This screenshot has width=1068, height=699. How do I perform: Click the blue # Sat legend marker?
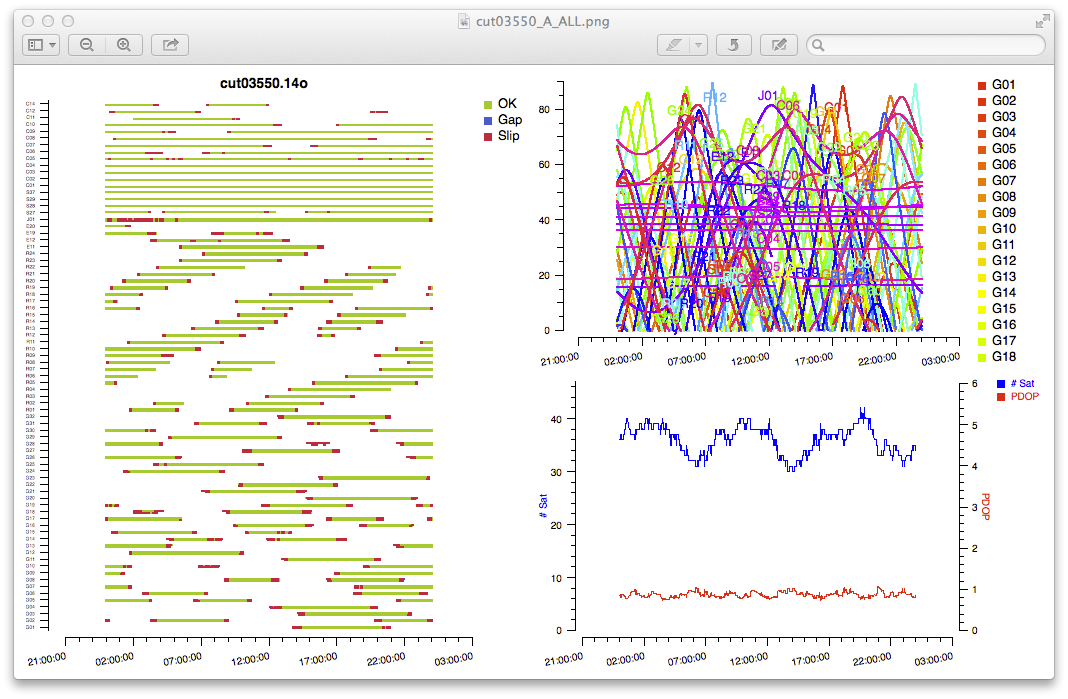tap(1001, 383)
